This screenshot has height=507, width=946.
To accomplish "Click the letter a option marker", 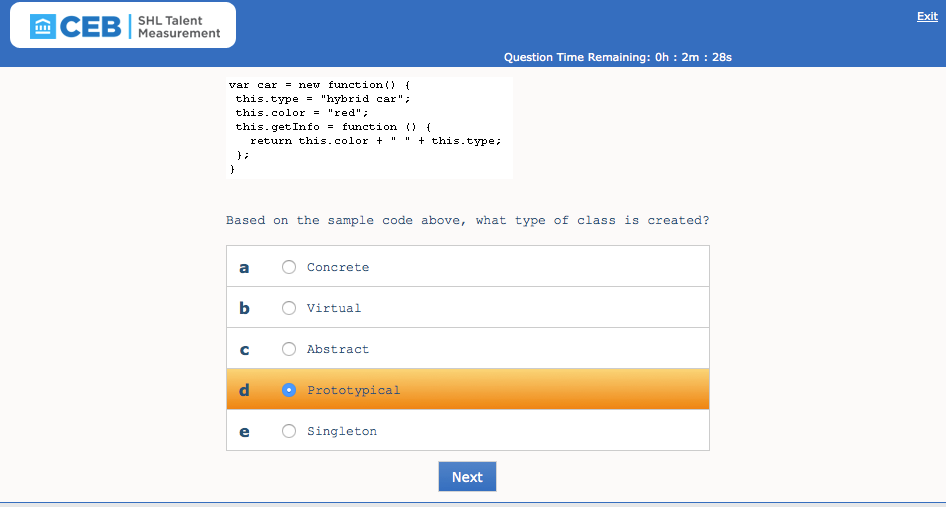I will [244, 268].
